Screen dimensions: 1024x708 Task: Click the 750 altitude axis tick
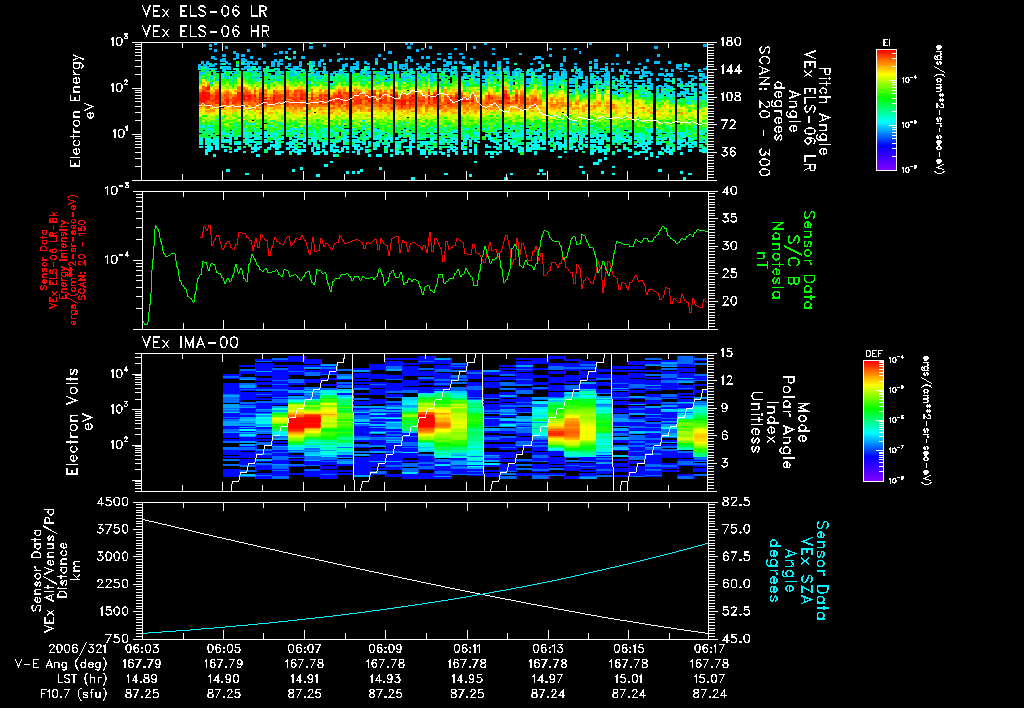point(116,639)
